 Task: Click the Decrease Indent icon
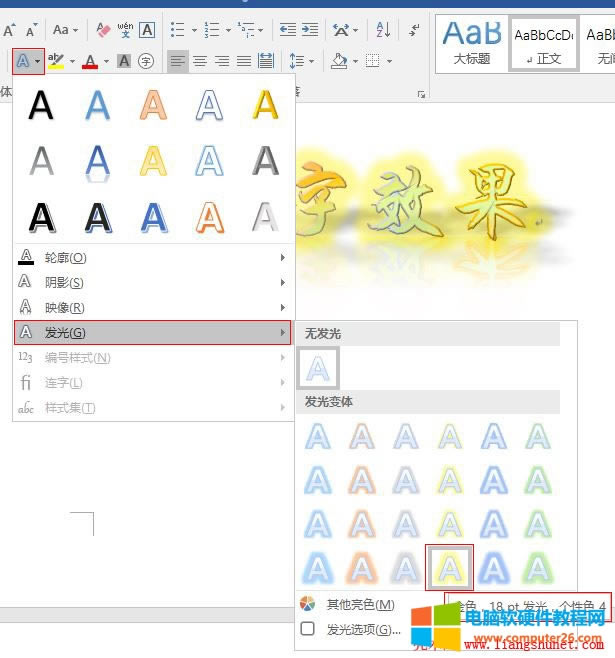(x=288, y=30)
